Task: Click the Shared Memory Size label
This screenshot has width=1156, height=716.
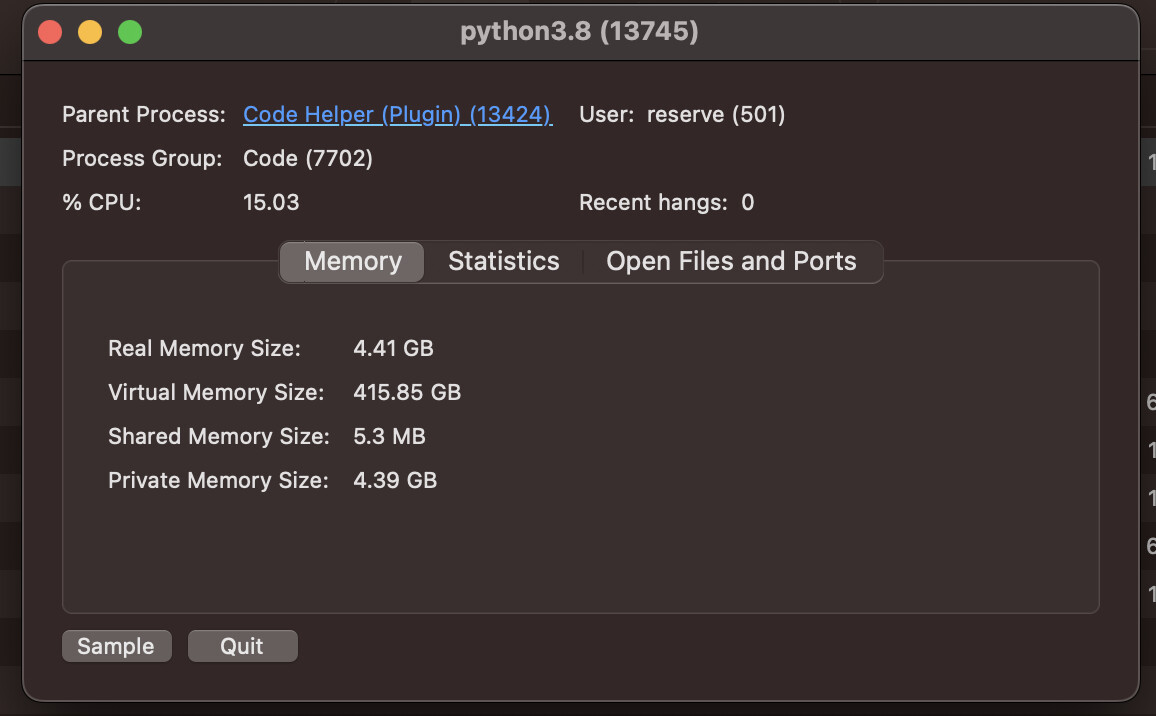Action: (x=219, y=437)
